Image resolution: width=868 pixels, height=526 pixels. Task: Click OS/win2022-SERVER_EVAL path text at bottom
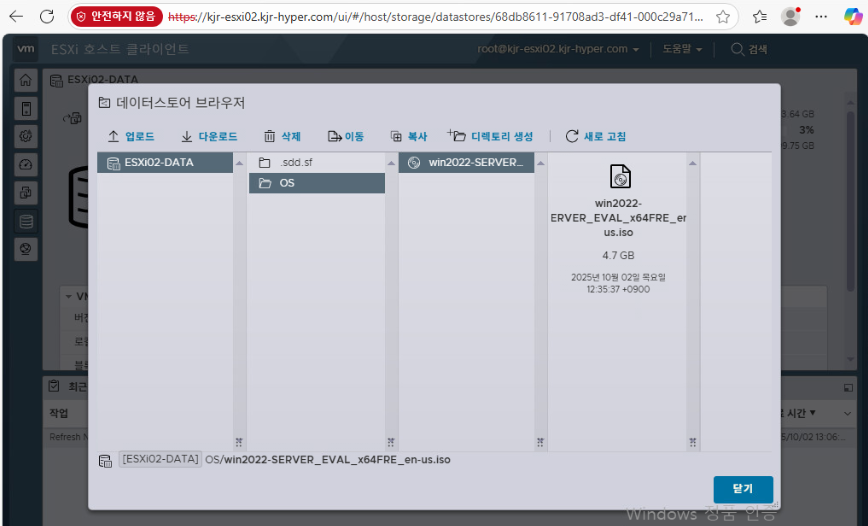(x=328, y=460)
